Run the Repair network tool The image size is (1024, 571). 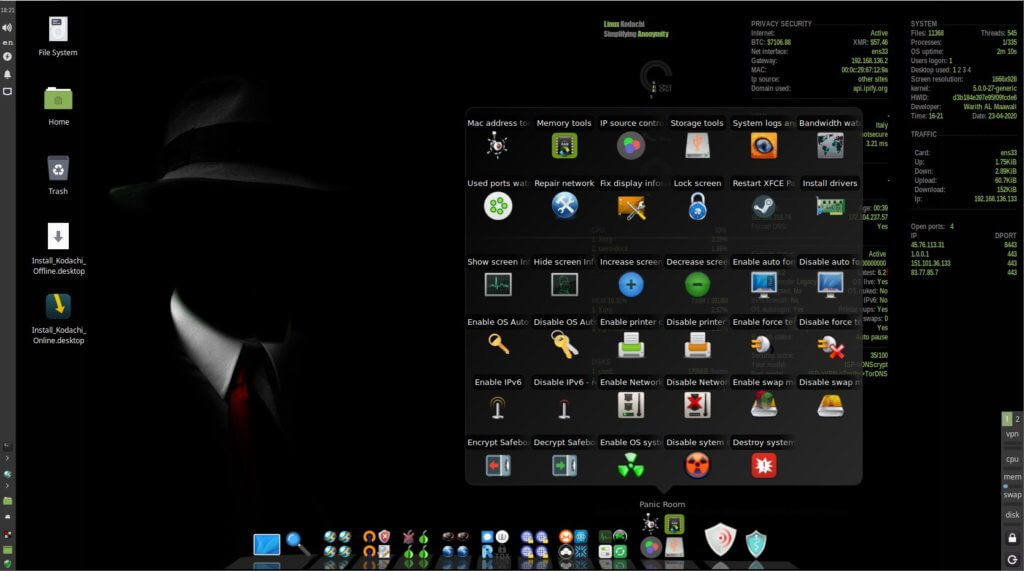564,206
